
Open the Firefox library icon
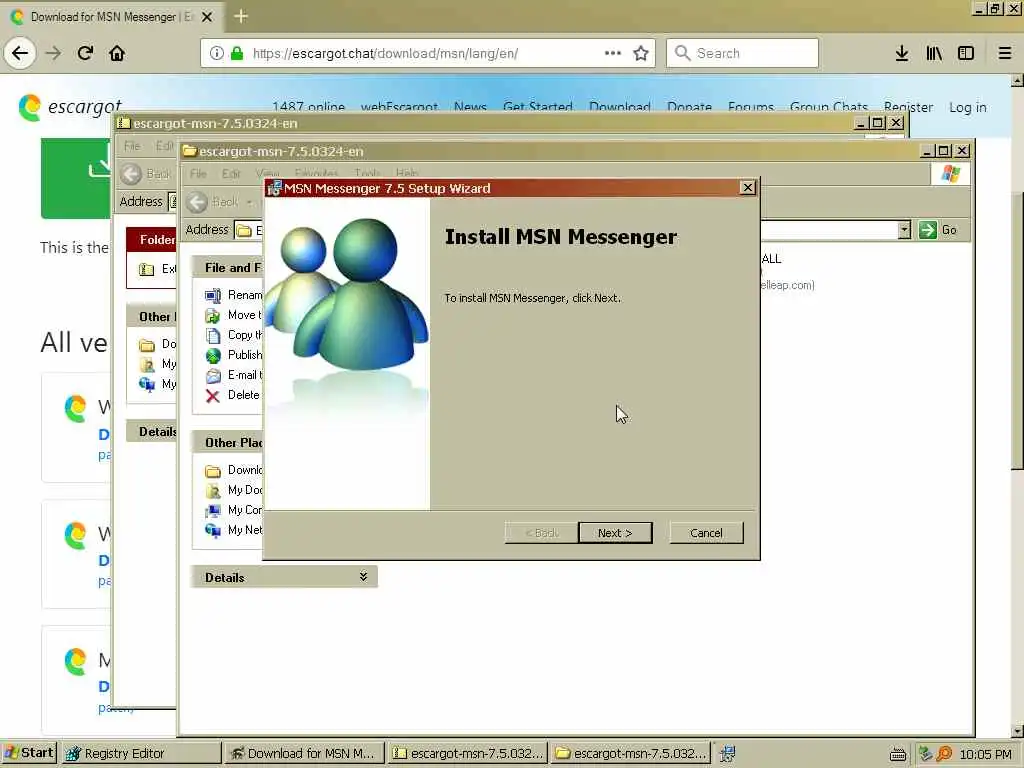pyautogui.click(x=934, y=53)
